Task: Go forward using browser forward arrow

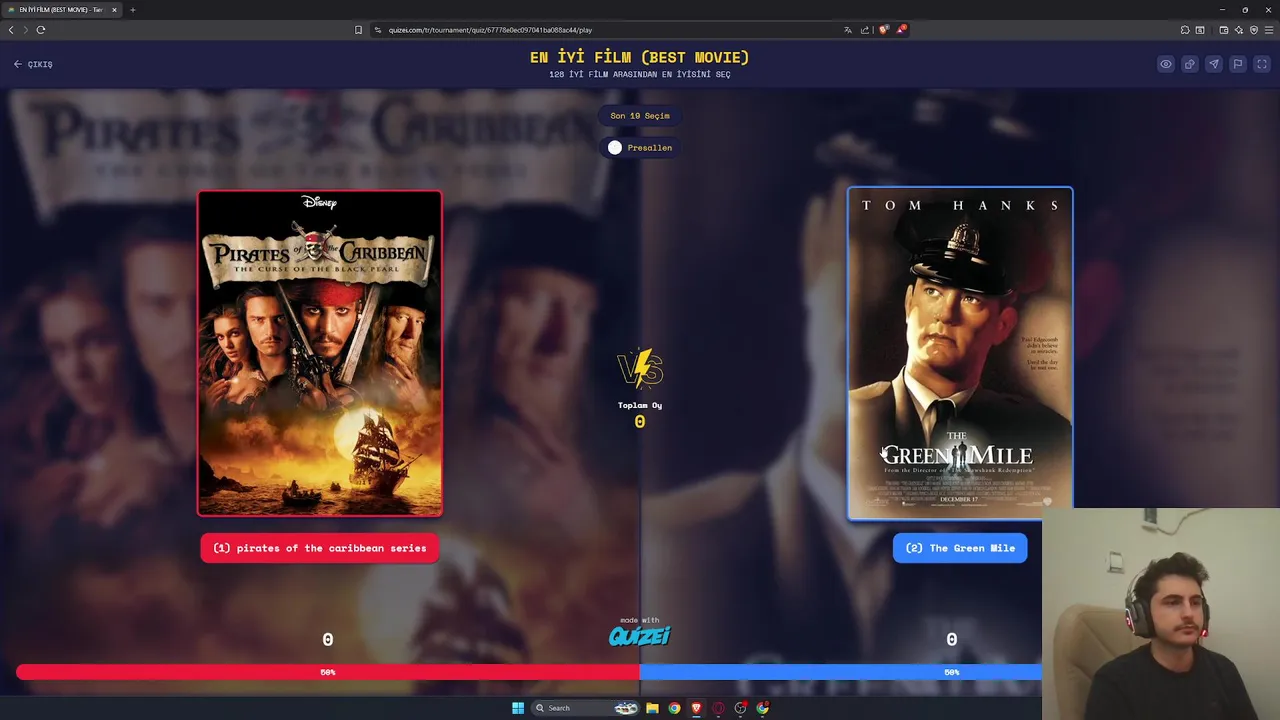Action: [25, 30]
